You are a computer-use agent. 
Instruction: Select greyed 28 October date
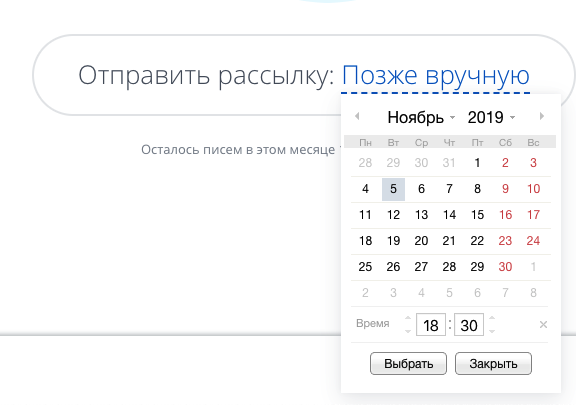tap(365, 163)
